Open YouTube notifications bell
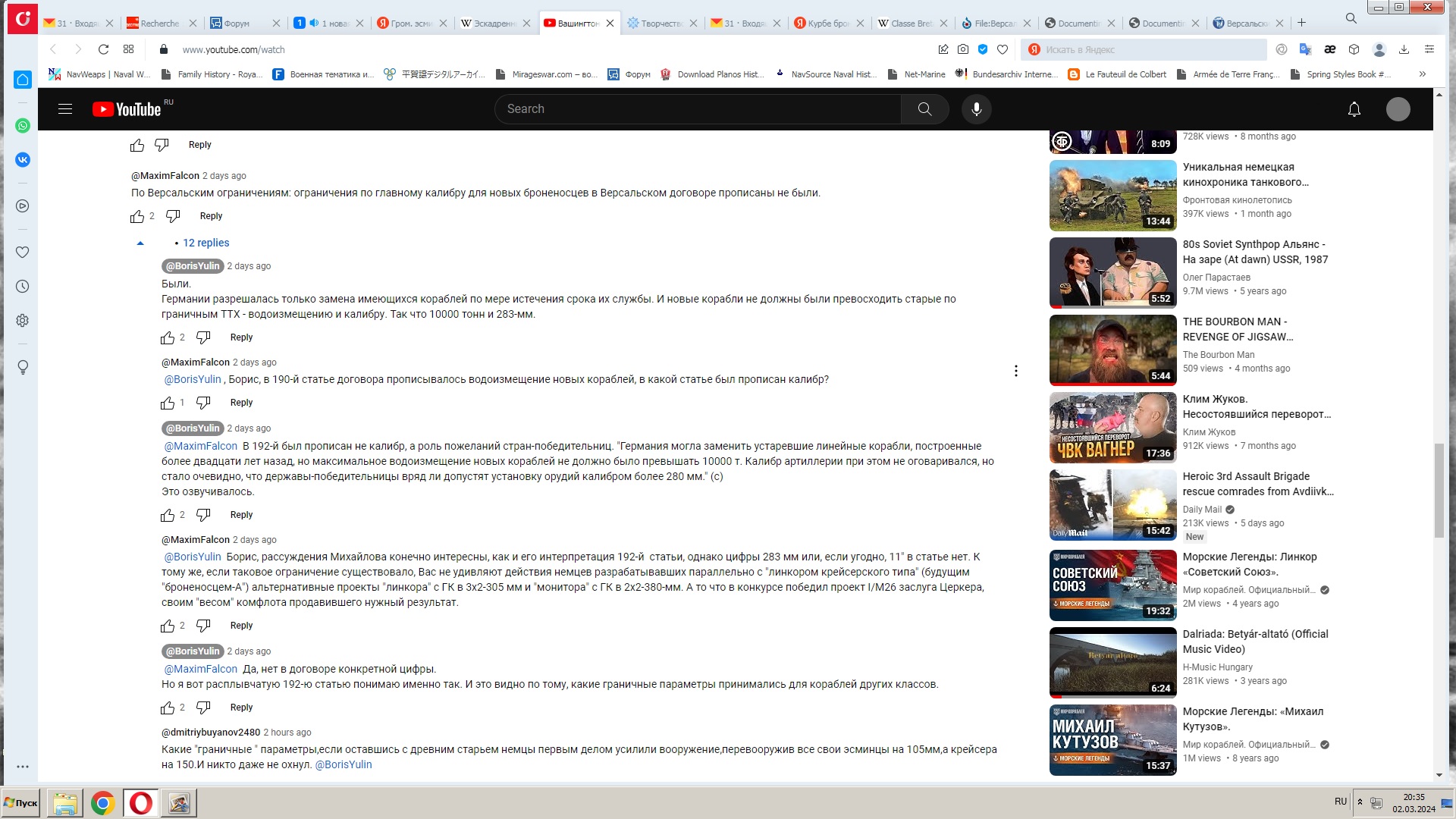Screen dimensions: 1456x819 1354,109
